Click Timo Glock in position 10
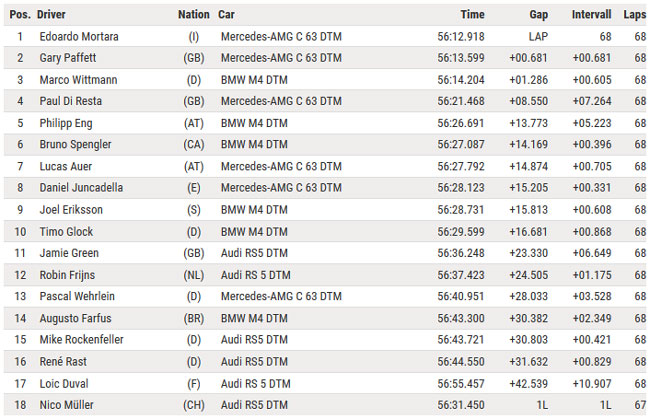 pos(66,232)
